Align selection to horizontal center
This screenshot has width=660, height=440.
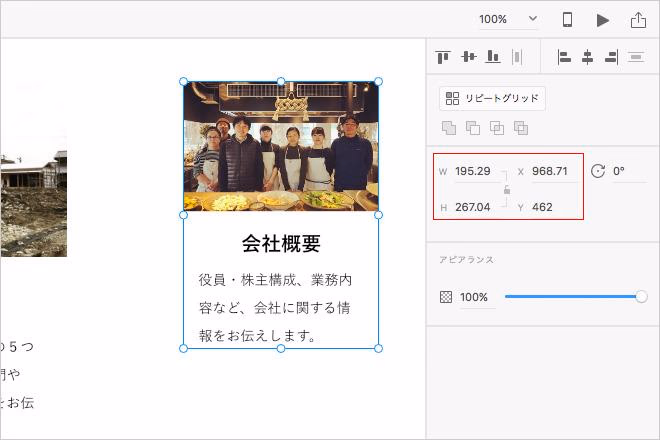pyautogui.click(x=588, y=57)
